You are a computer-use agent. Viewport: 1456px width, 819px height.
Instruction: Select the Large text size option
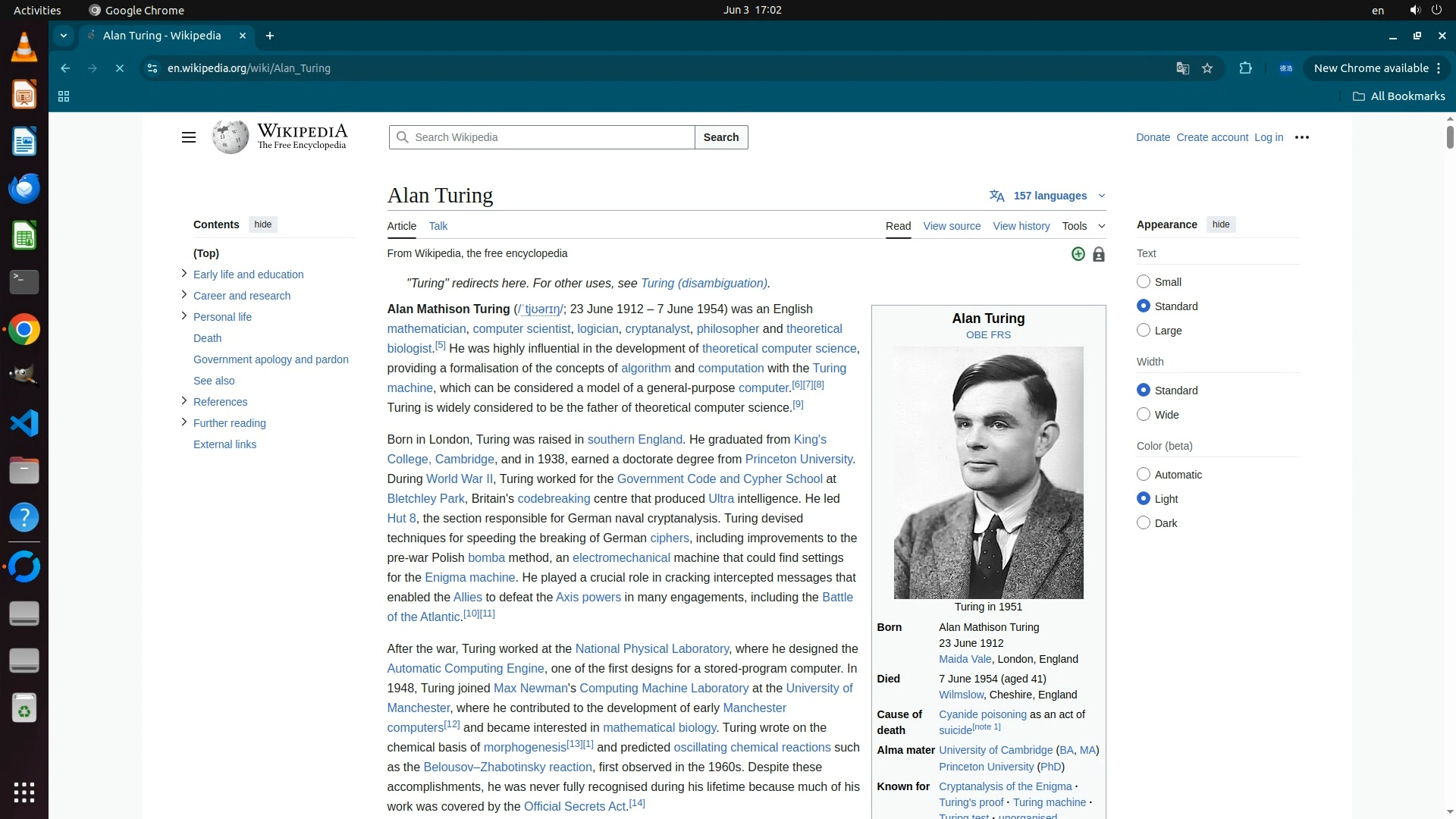(1144, 331)
